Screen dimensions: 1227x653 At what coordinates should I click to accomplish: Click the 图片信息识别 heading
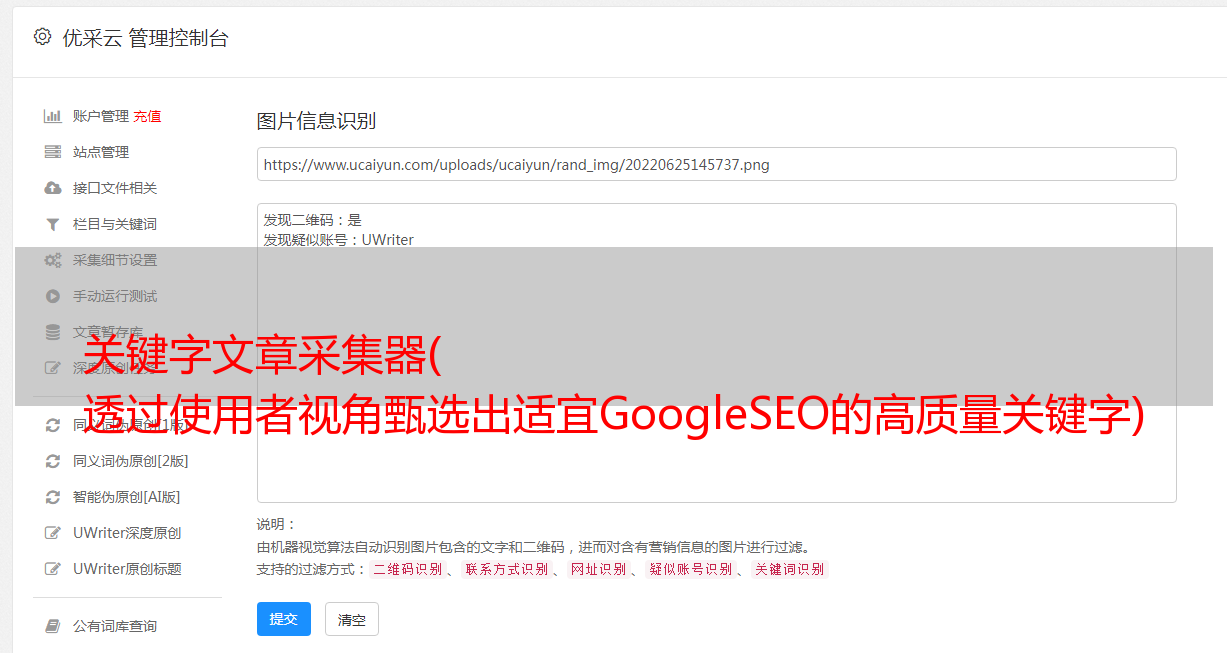316,122
